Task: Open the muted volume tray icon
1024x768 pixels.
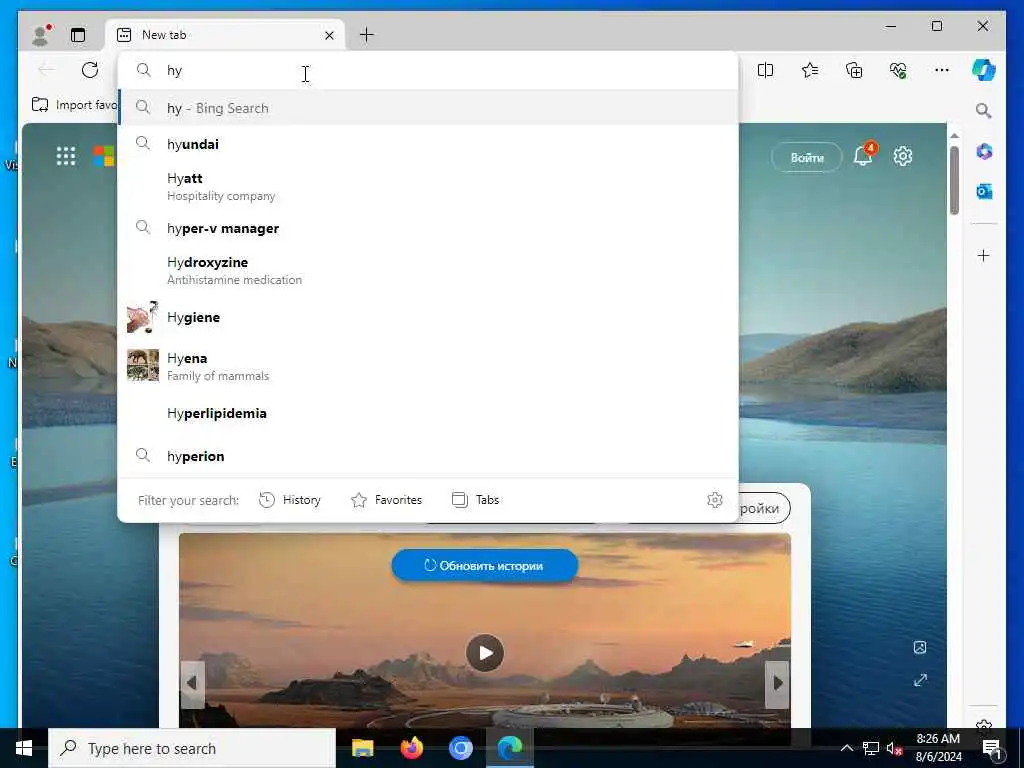Action: (x=894, y=748)
